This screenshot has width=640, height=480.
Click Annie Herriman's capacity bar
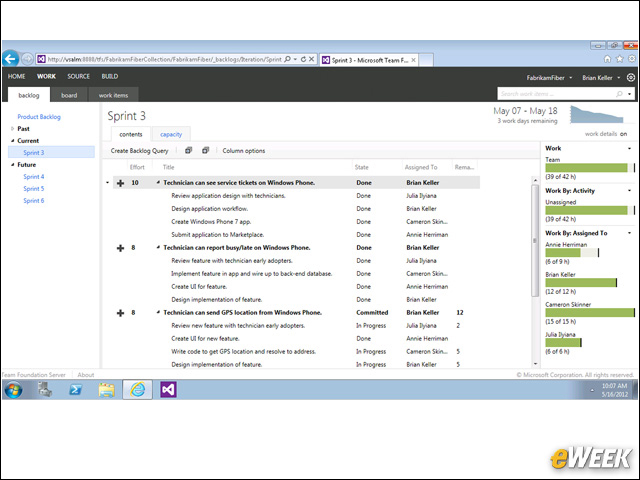point(572,253)
